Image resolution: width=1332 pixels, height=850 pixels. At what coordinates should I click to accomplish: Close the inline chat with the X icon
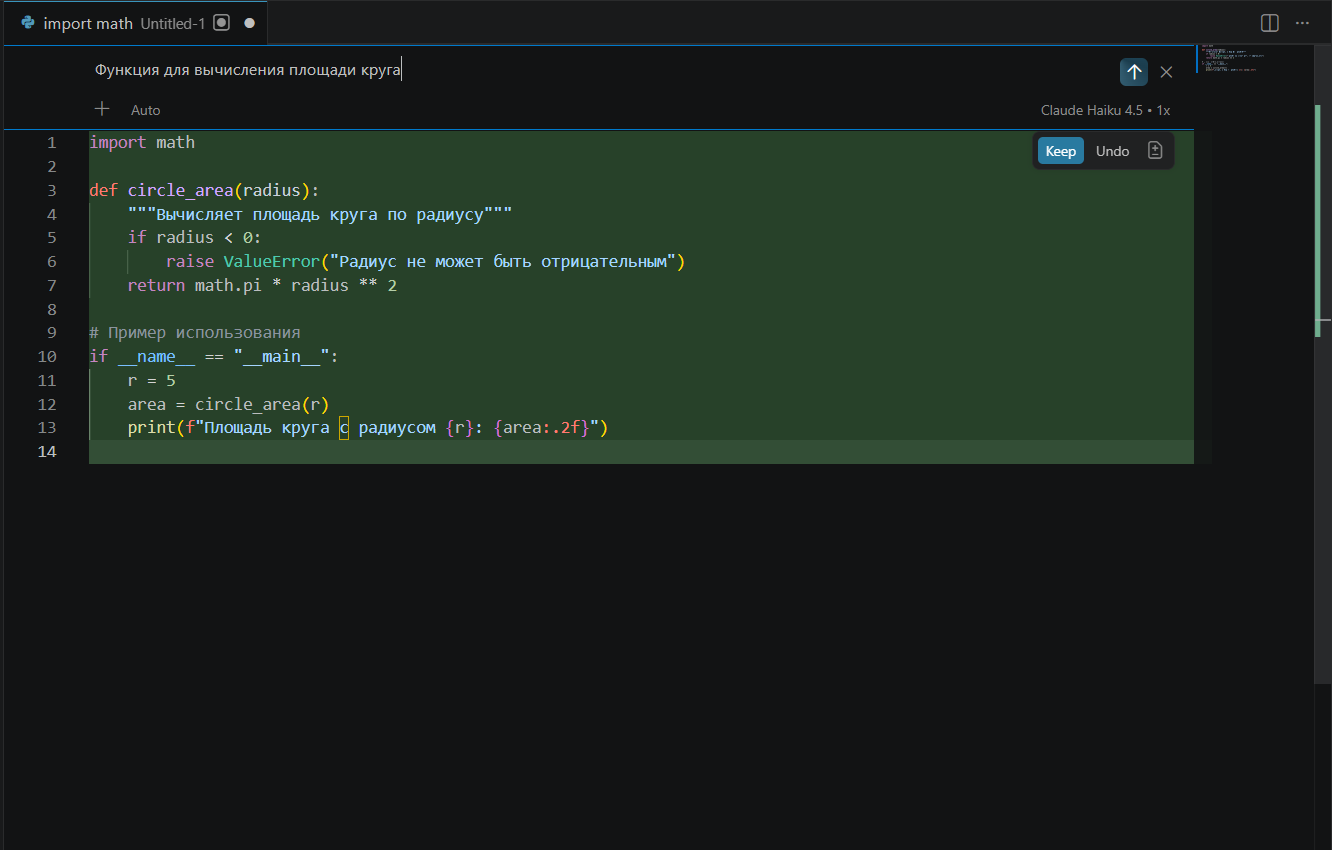pos(1166,72)
